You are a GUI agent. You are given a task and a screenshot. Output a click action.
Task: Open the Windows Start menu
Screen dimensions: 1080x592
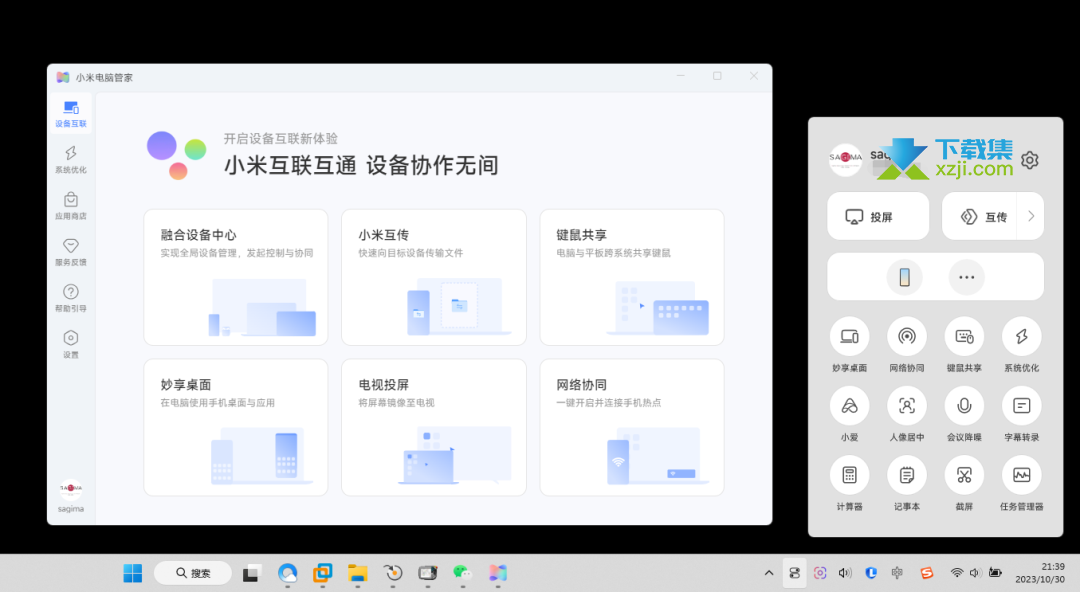tap(132, 573)
